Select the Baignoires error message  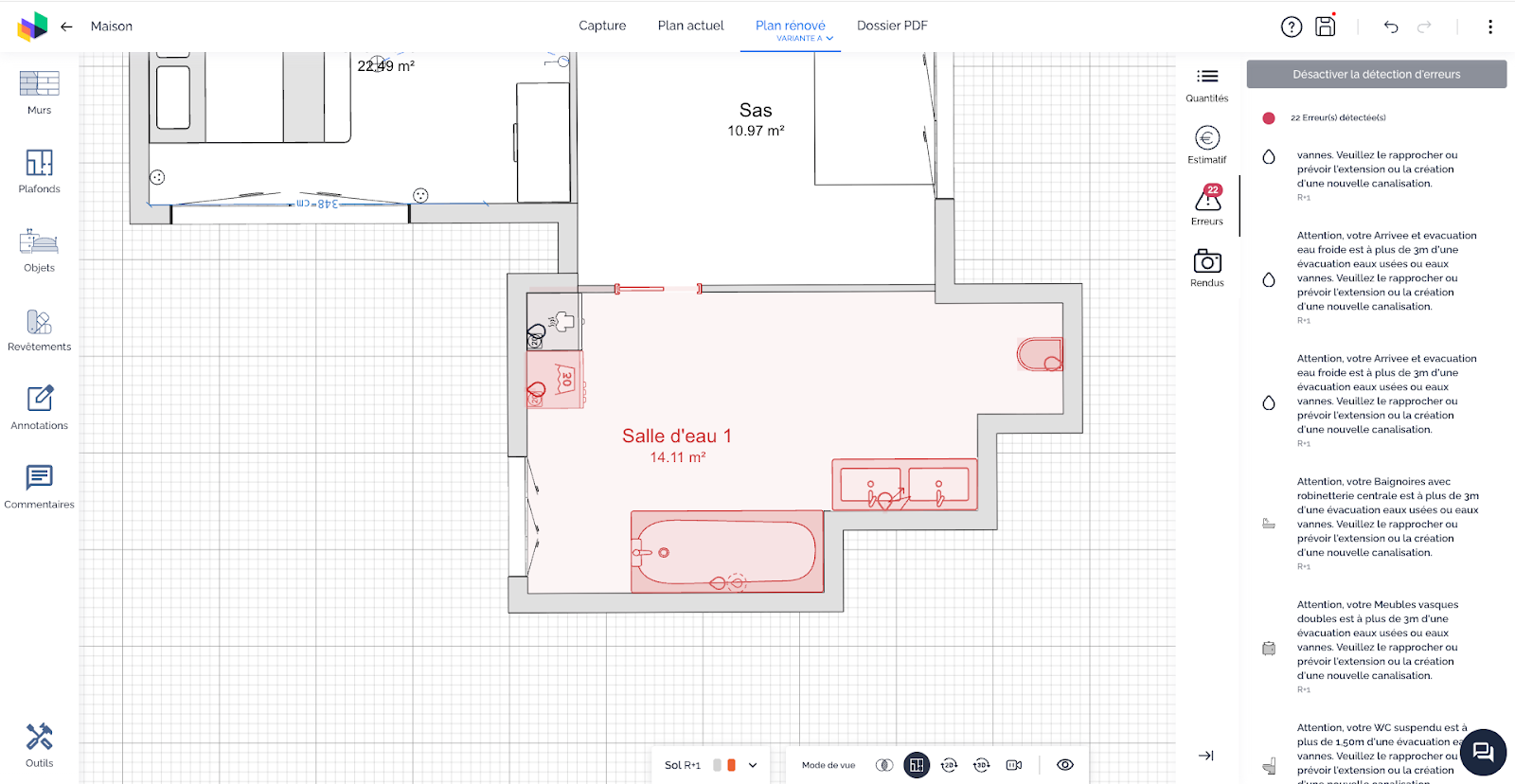coord(1386,517)
